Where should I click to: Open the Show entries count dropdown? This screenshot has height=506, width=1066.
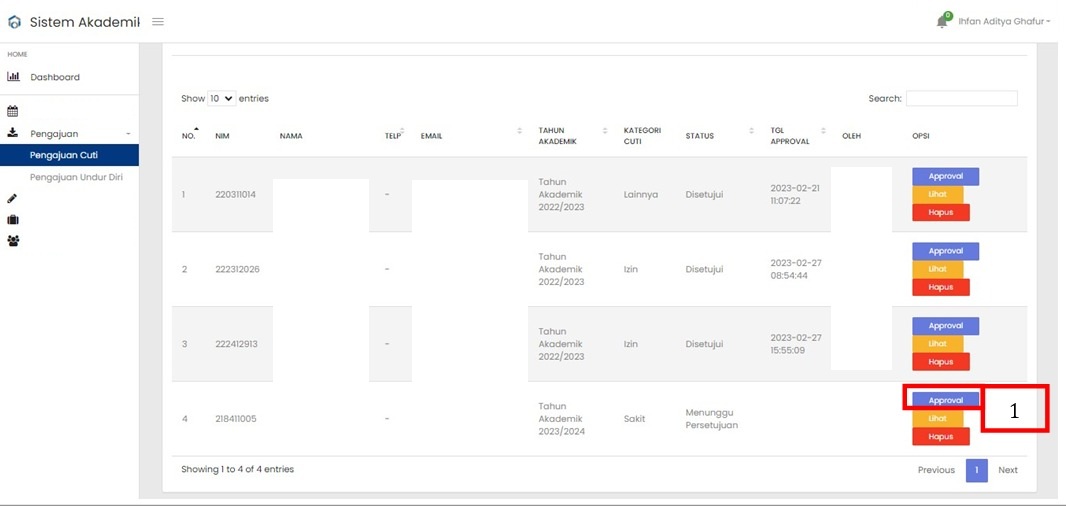tap(221, 99)
